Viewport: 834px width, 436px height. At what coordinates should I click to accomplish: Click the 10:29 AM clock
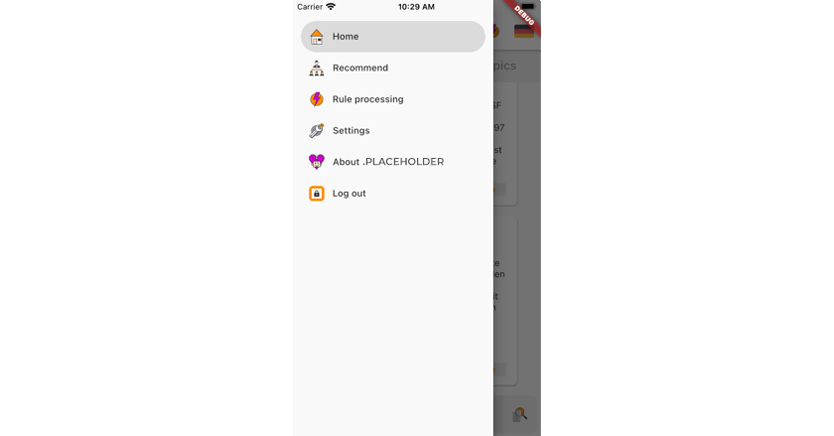pos(416,7)
